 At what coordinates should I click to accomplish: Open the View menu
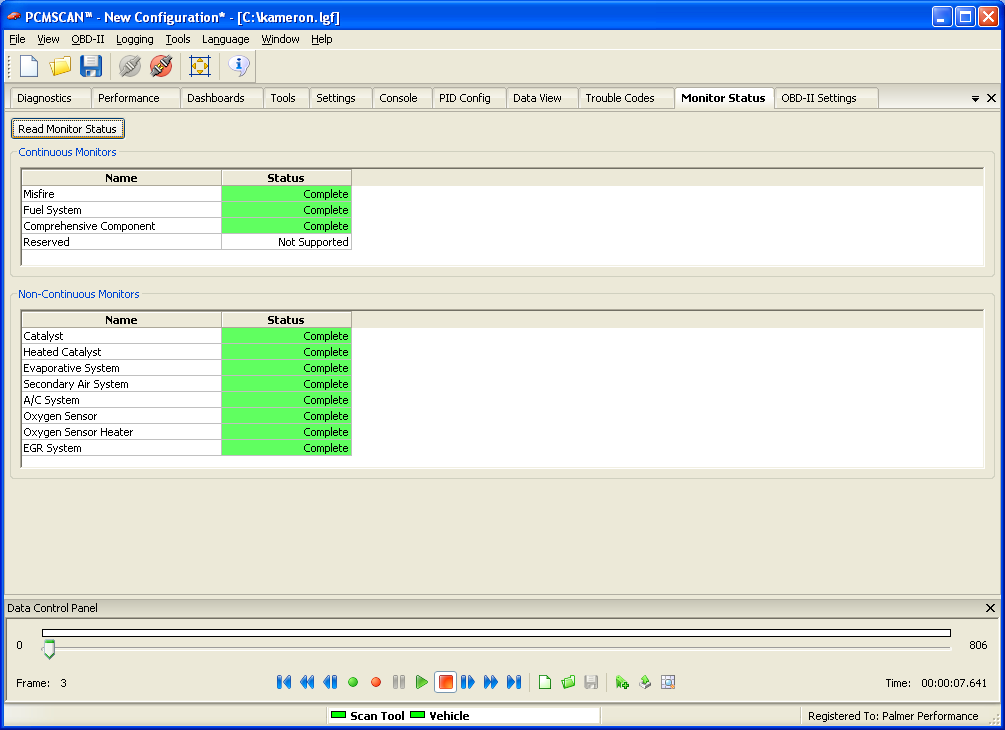[x=48, y=39]
